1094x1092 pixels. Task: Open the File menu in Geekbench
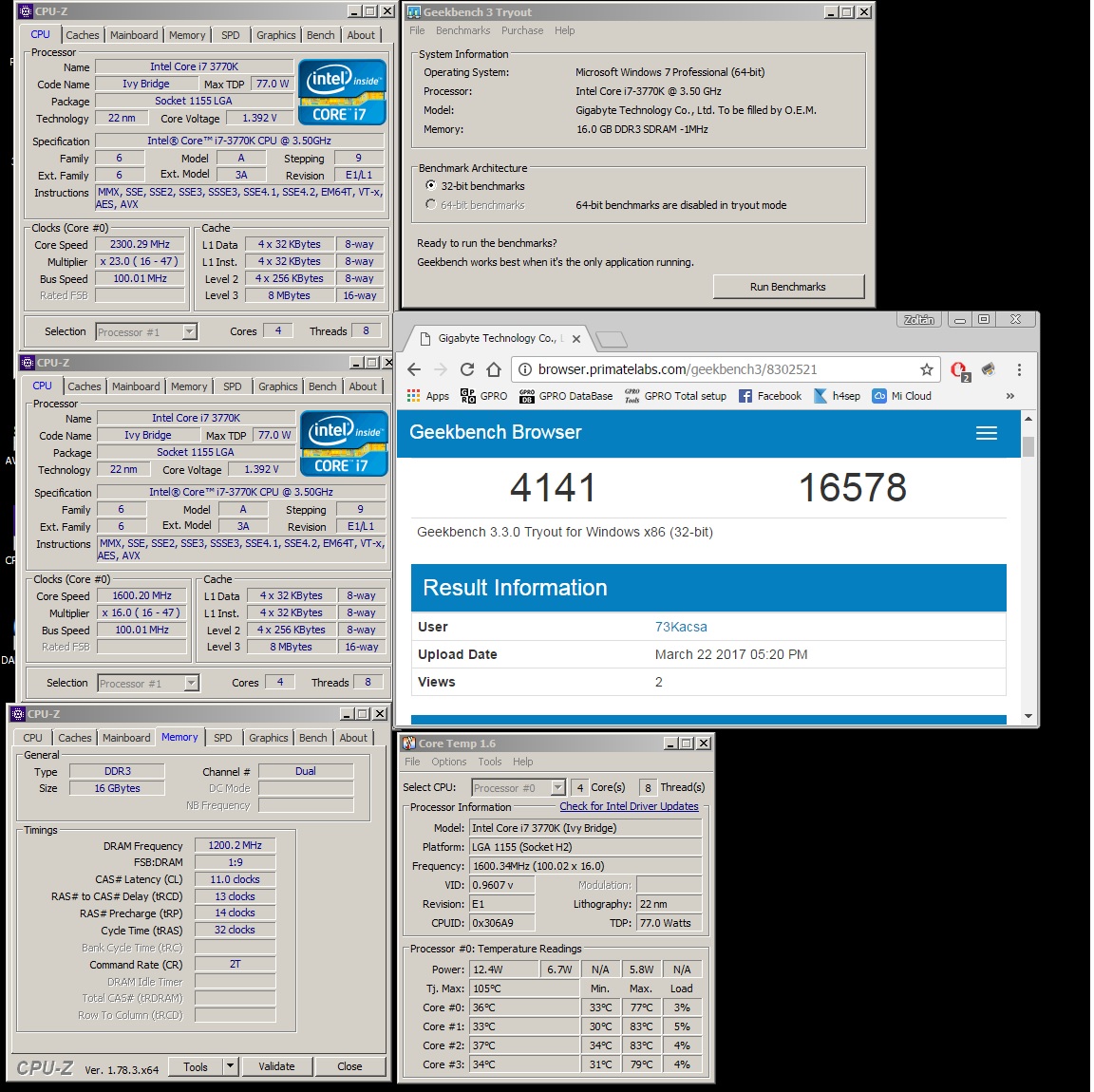(417, 30)
